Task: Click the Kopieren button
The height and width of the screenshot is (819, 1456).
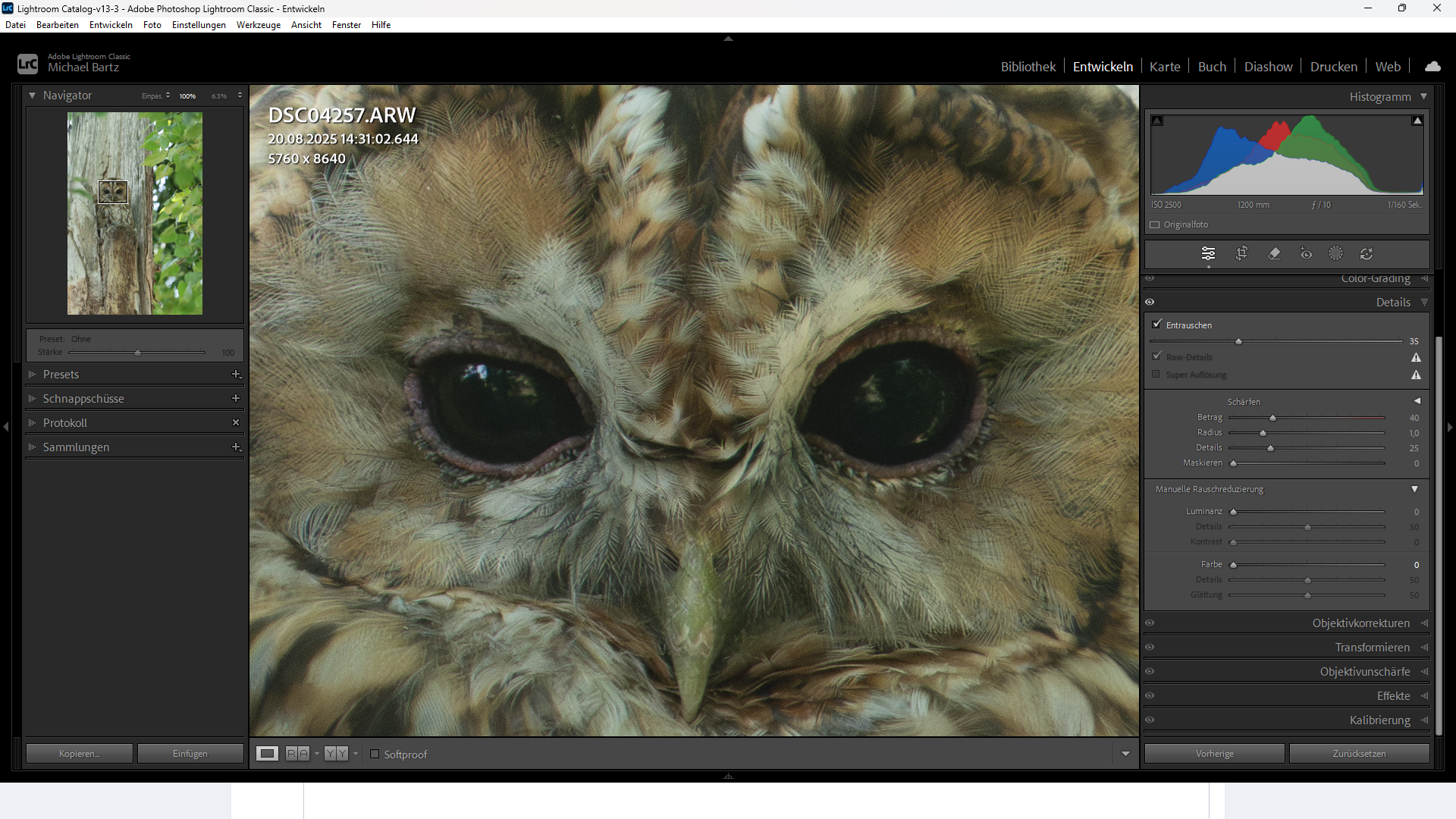Action: [80, 754]
